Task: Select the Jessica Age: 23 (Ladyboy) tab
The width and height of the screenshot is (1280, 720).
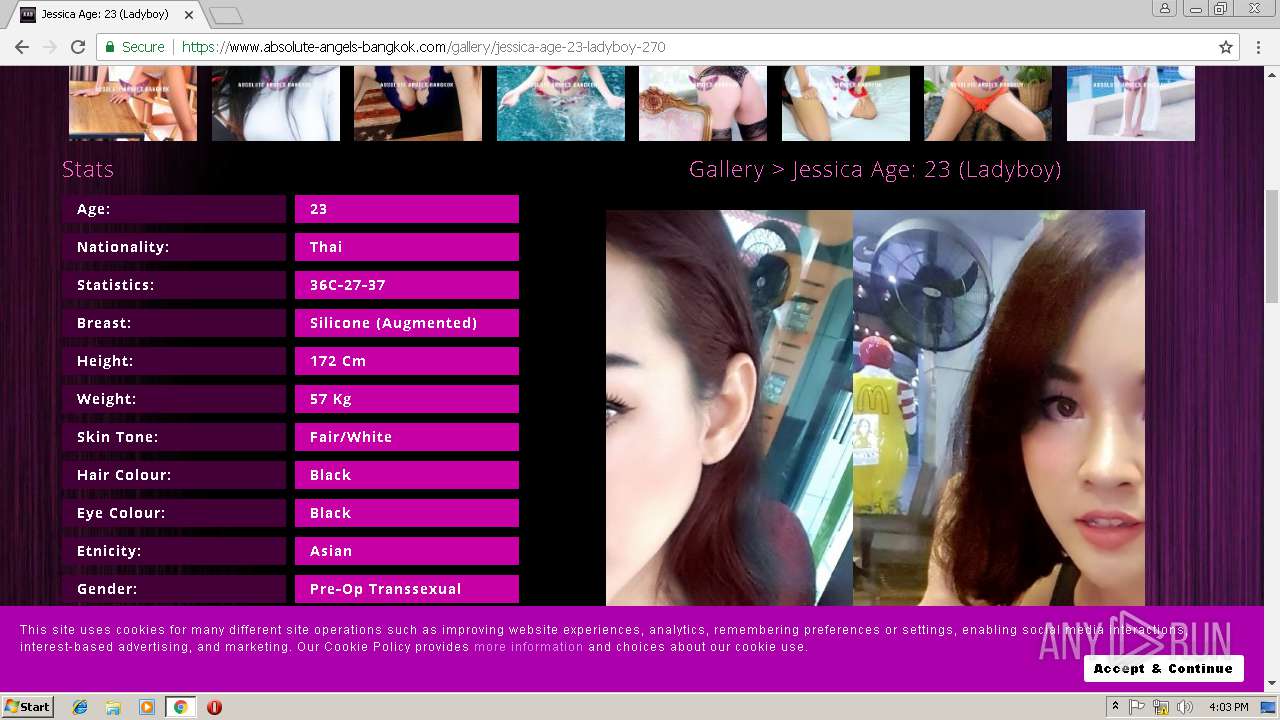Action: (105, 15)
